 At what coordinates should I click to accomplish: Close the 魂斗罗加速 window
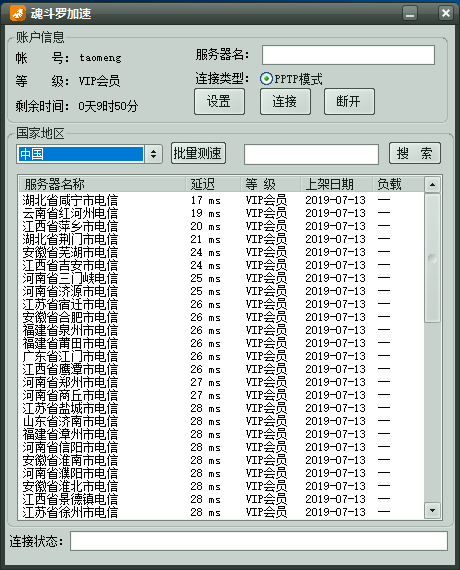click(x=445, y=13)
